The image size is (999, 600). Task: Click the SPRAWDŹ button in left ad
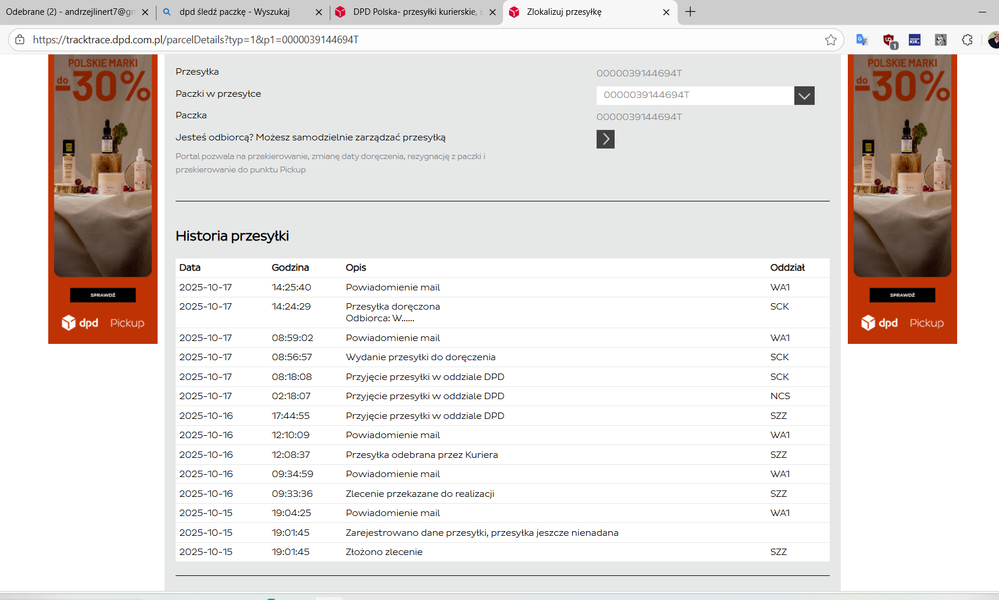point(102,296)
